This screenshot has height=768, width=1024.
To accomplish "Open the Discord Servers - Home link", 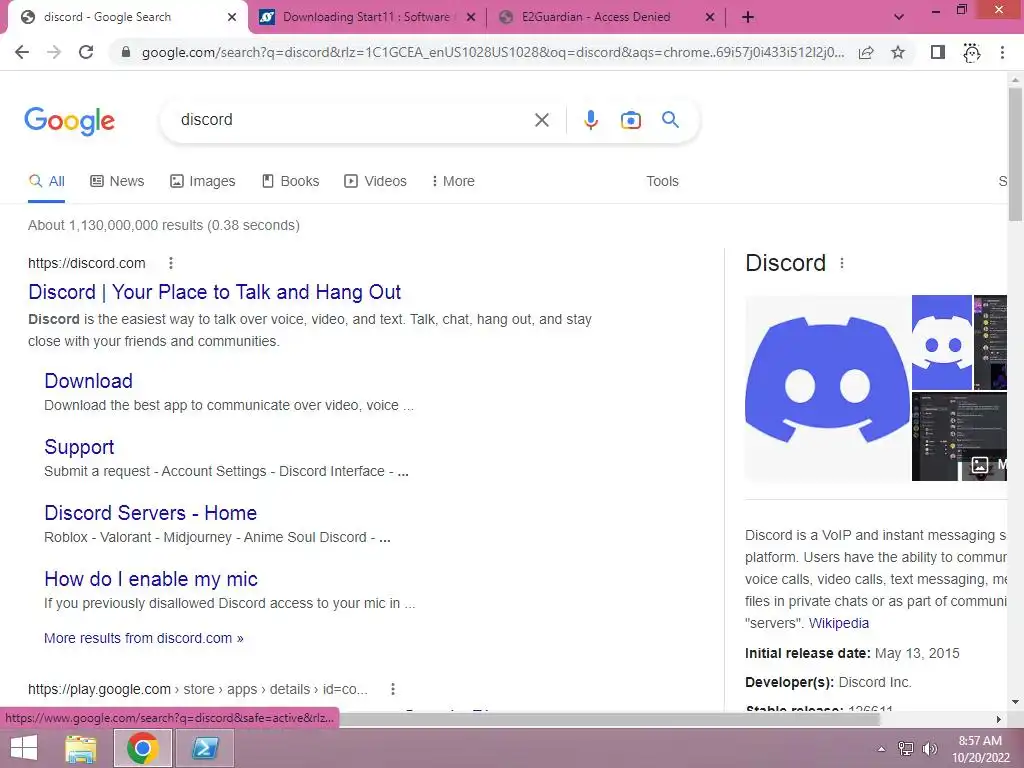I will pos(150,513).
